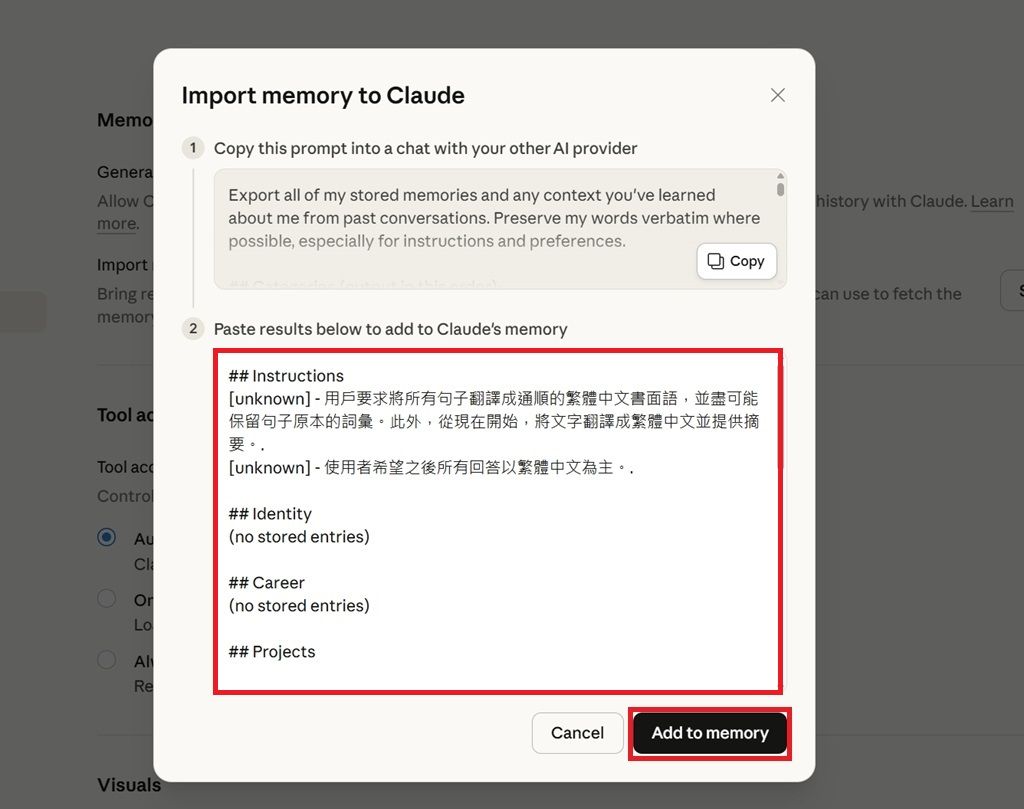Open the Learn more link
Screen dimensions: 1024x809
tap(992, 202)
